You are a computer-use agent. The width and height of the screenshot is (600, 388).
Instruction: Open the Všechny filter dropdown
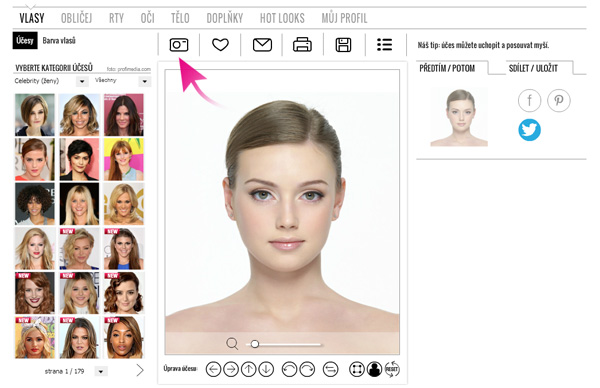[x=145, y=81]
